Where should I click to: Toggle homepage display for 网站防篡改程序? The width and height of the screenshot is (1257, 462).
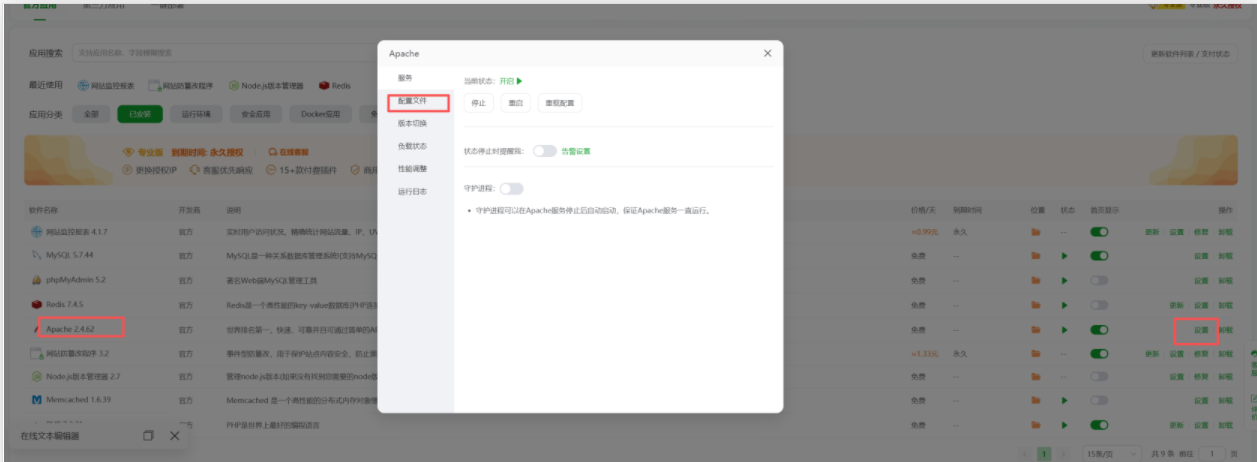pos(1100,353)
